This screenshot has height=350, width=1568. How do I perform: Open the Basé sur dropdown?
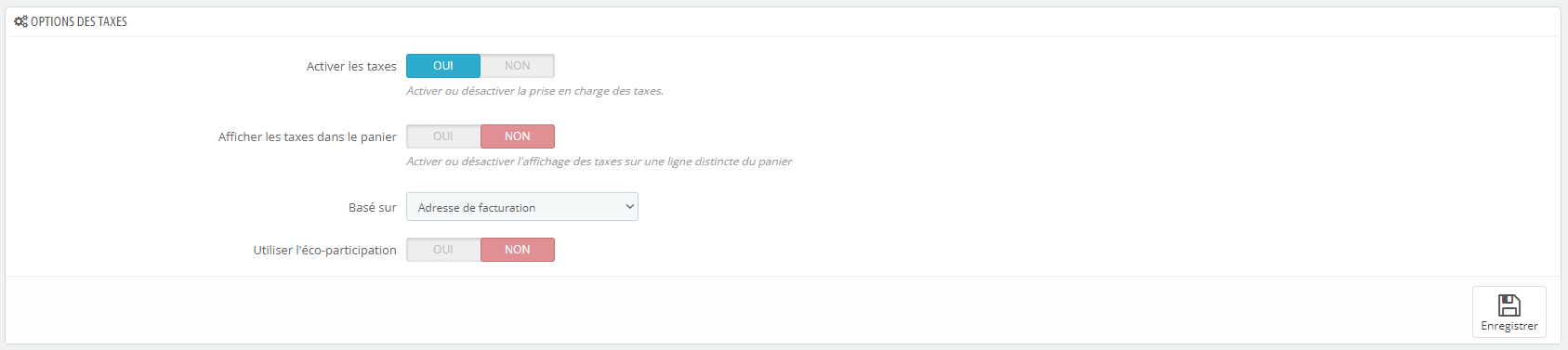[x=522, y=207]
